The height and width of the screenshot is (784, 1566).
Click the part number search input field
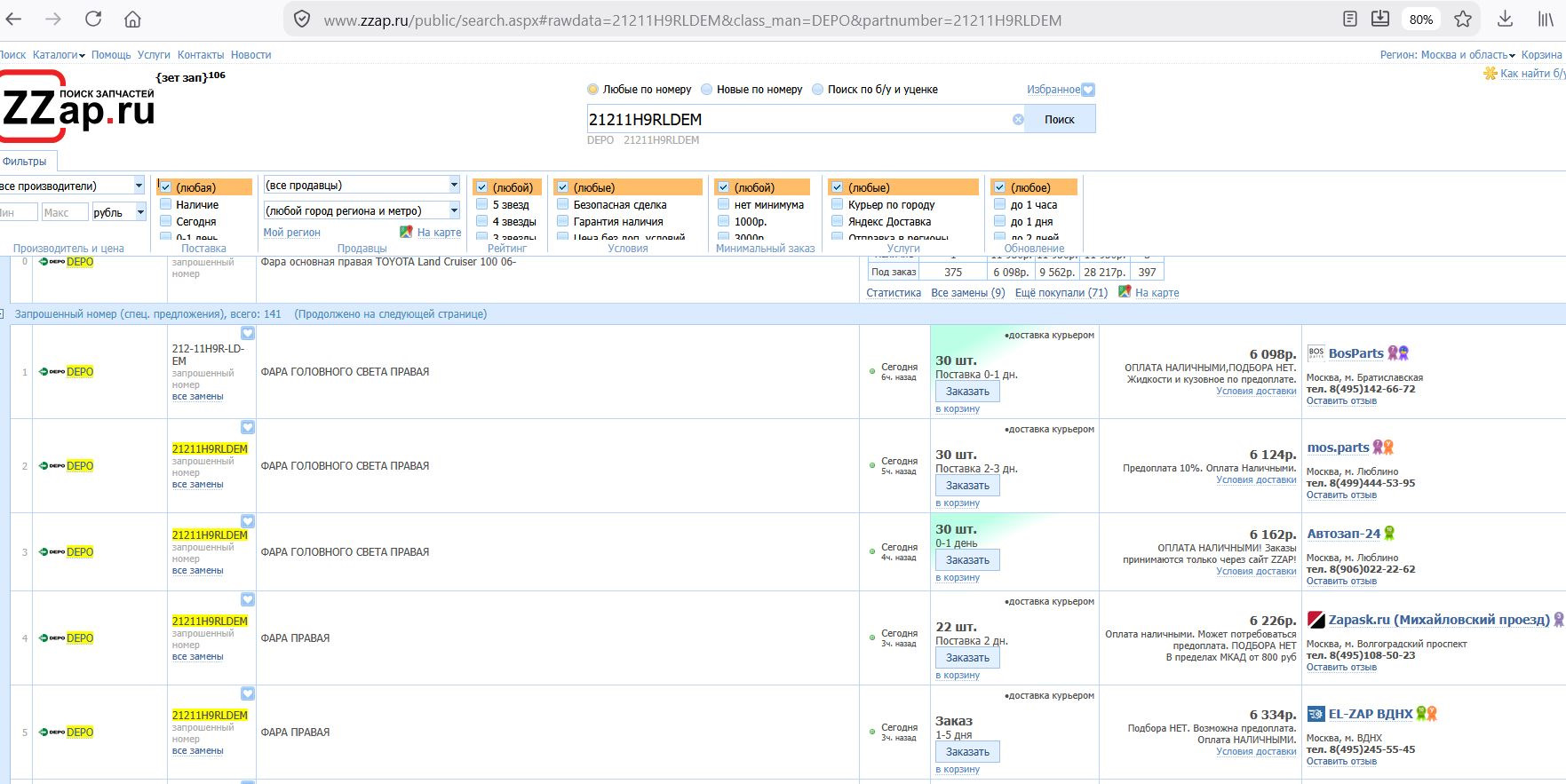pyautogui.click(x=799, y=119)
